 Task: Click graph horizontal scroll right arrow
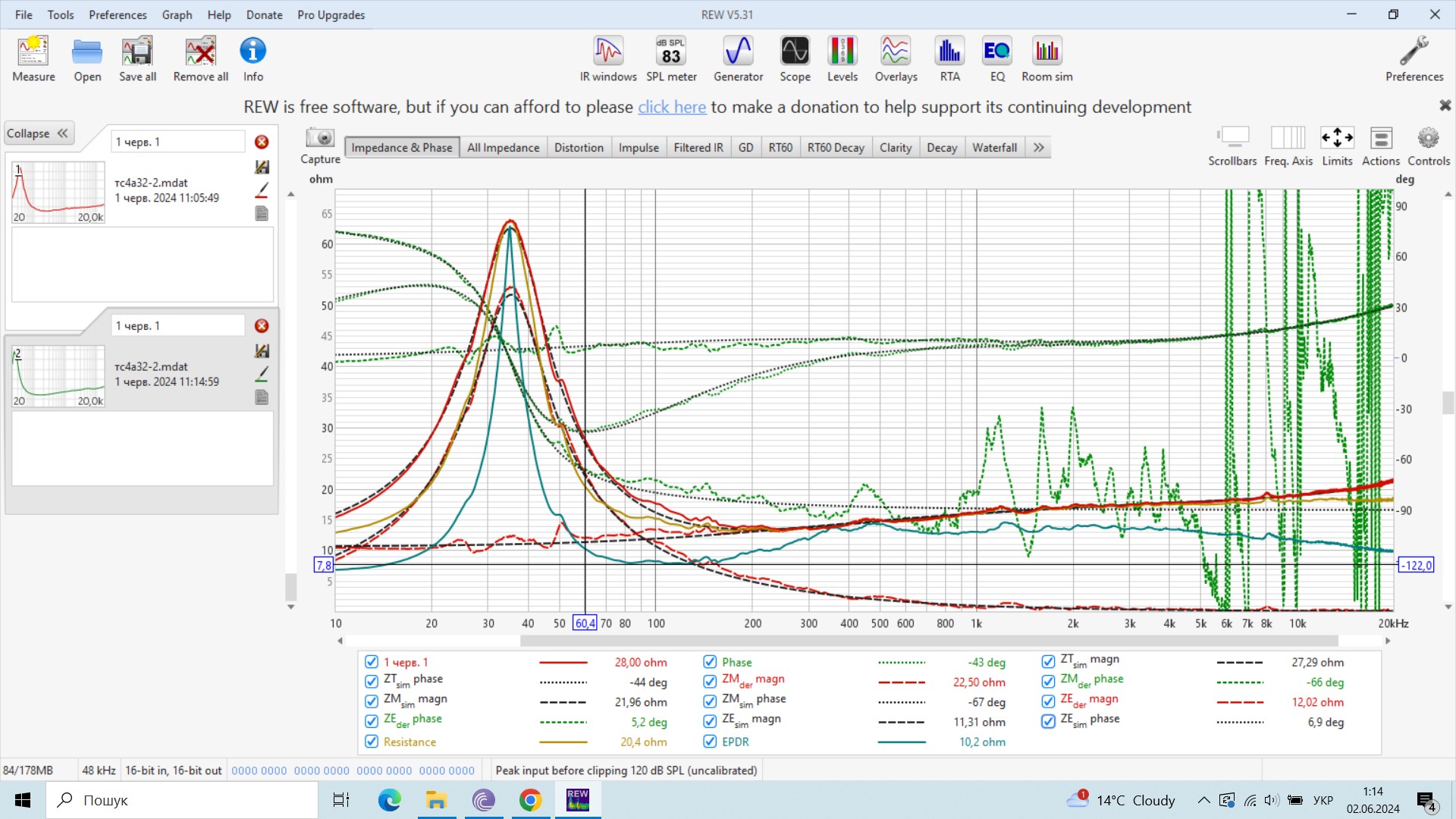point(1388,641)
